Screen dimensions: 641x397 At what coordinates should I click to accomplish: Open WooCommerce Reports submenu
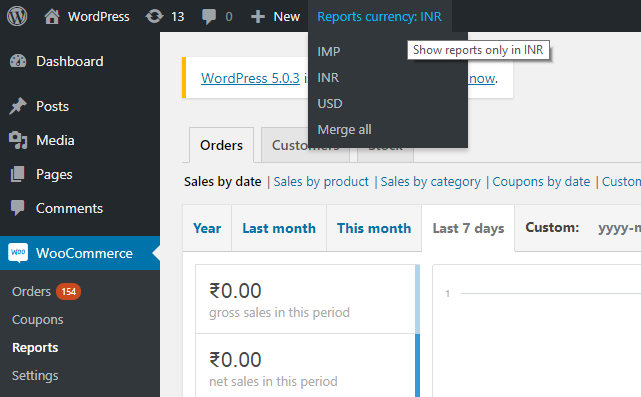point(35,348)
